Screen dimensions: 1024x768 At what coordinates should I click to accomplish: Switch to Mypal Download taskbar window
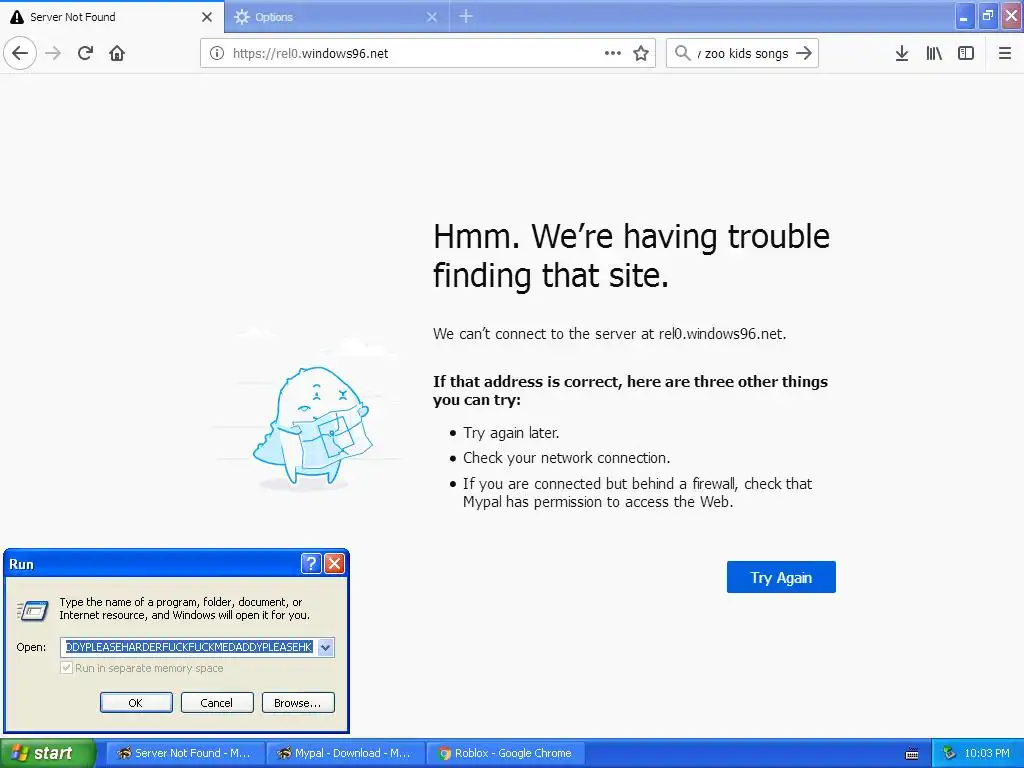(346, 753)
